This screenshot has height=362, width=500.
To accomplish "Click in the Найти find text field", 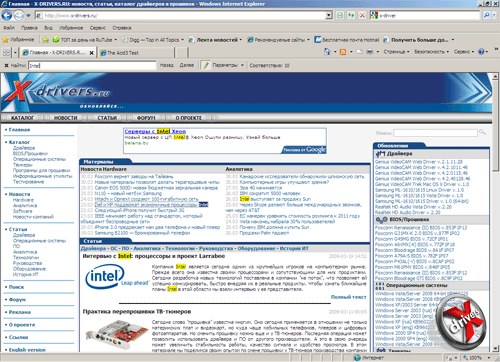I will click(92, 65).
